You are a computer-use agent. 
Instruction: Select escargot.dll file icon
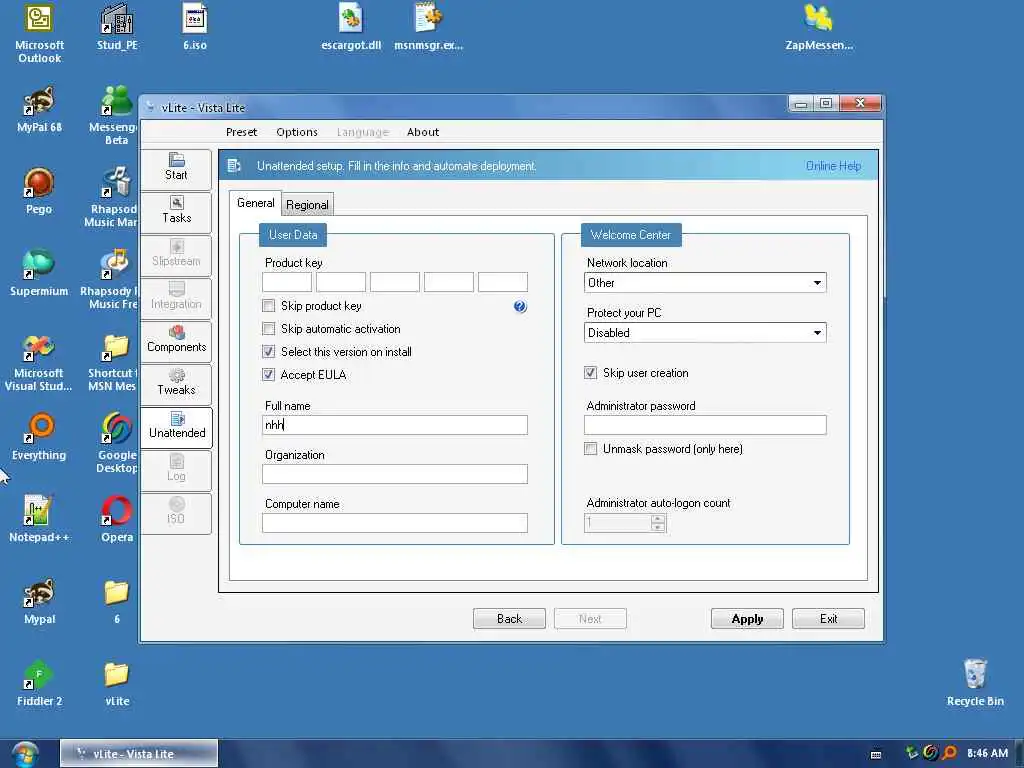coord(351,27)
